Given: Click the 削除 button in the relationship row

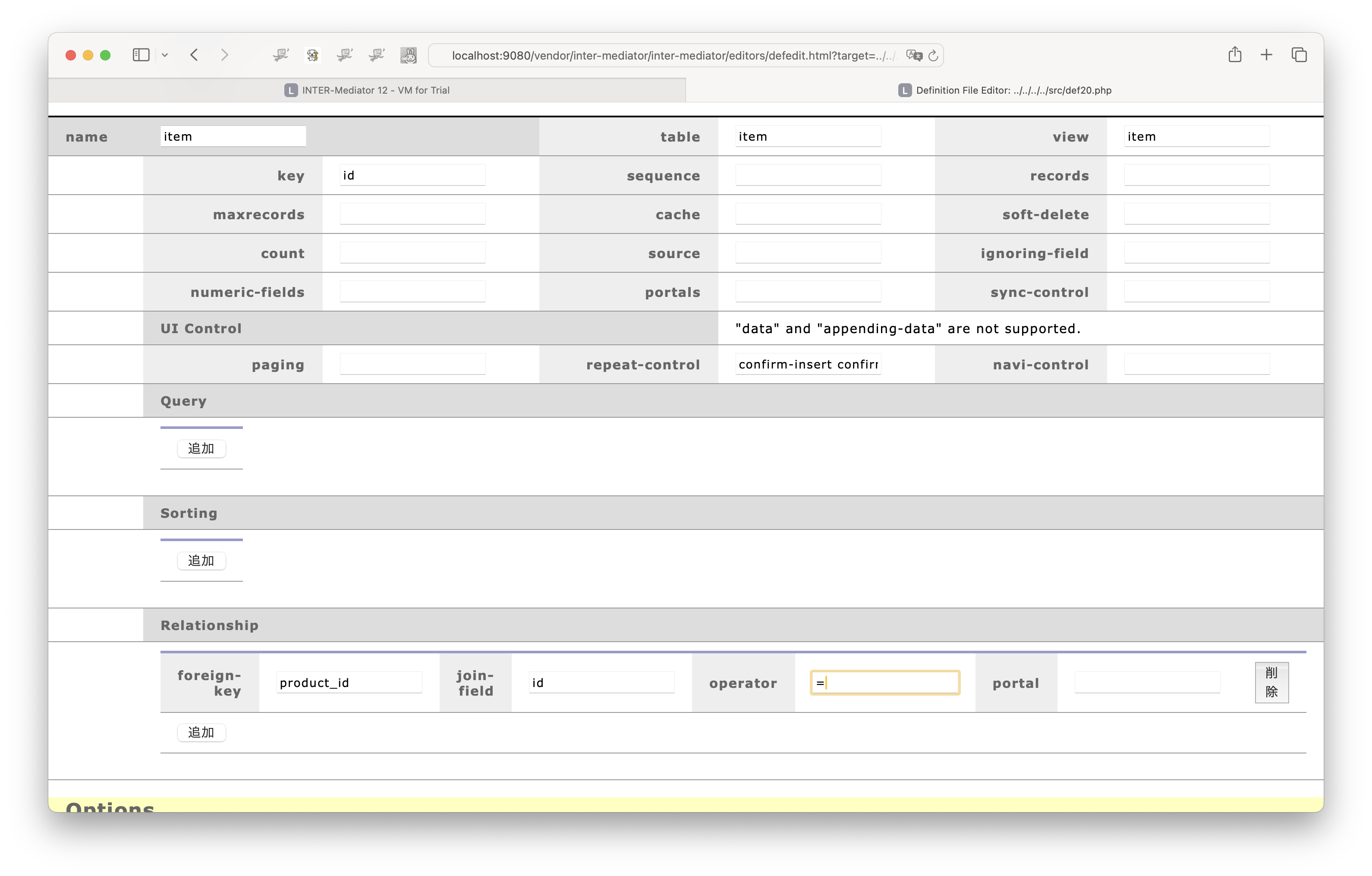Looking at the screenshot, I should (x=1271, y=683).
